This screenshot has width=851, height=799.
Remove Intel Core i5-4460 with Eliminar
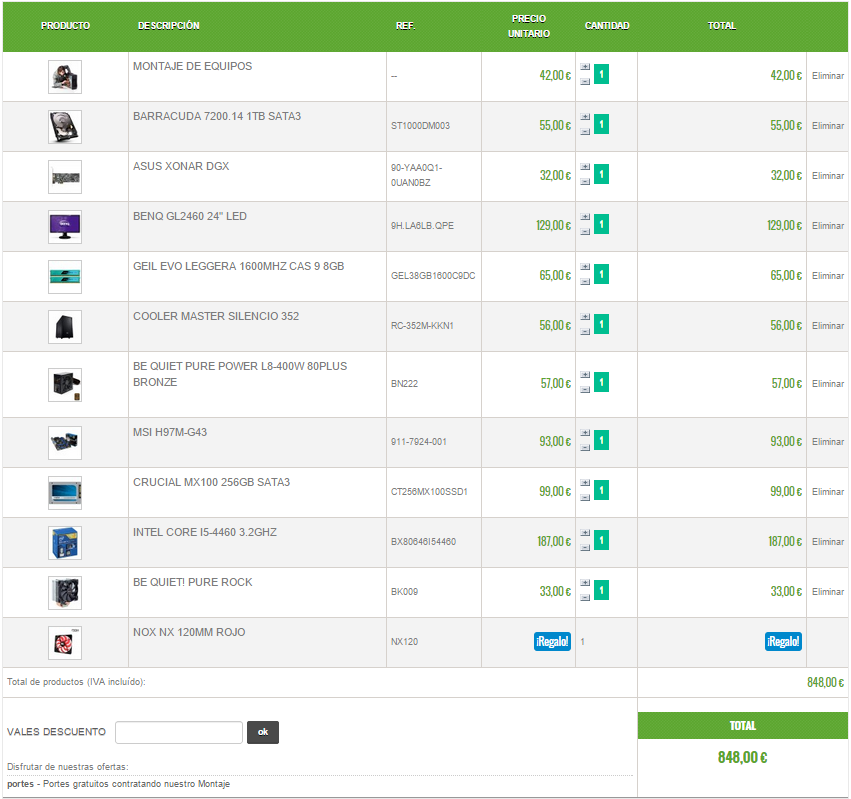[828, 542]
